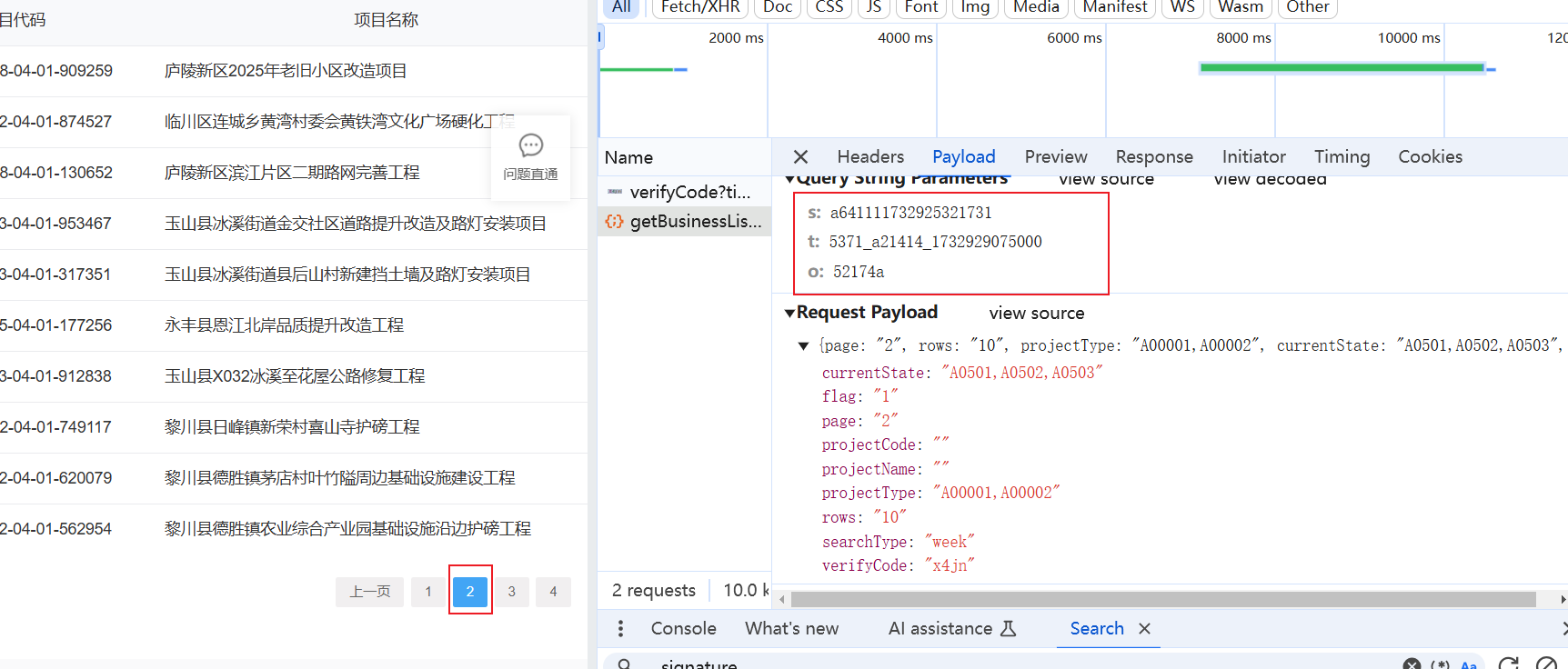Open the Headers tab
This screenshot has height=669, width=1568.
[869, 157]
